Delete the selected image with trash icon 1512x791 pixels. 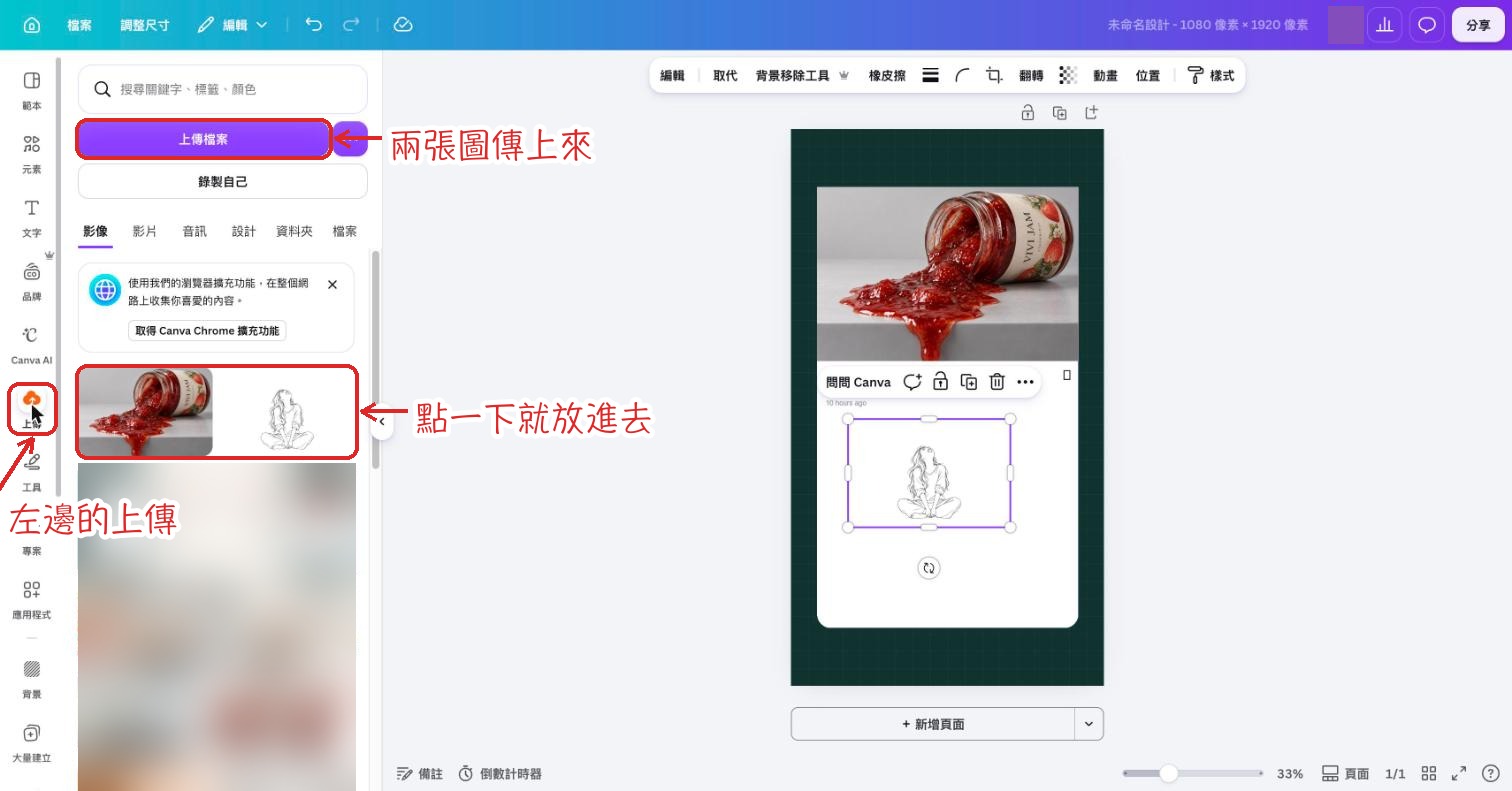[997, 382]
